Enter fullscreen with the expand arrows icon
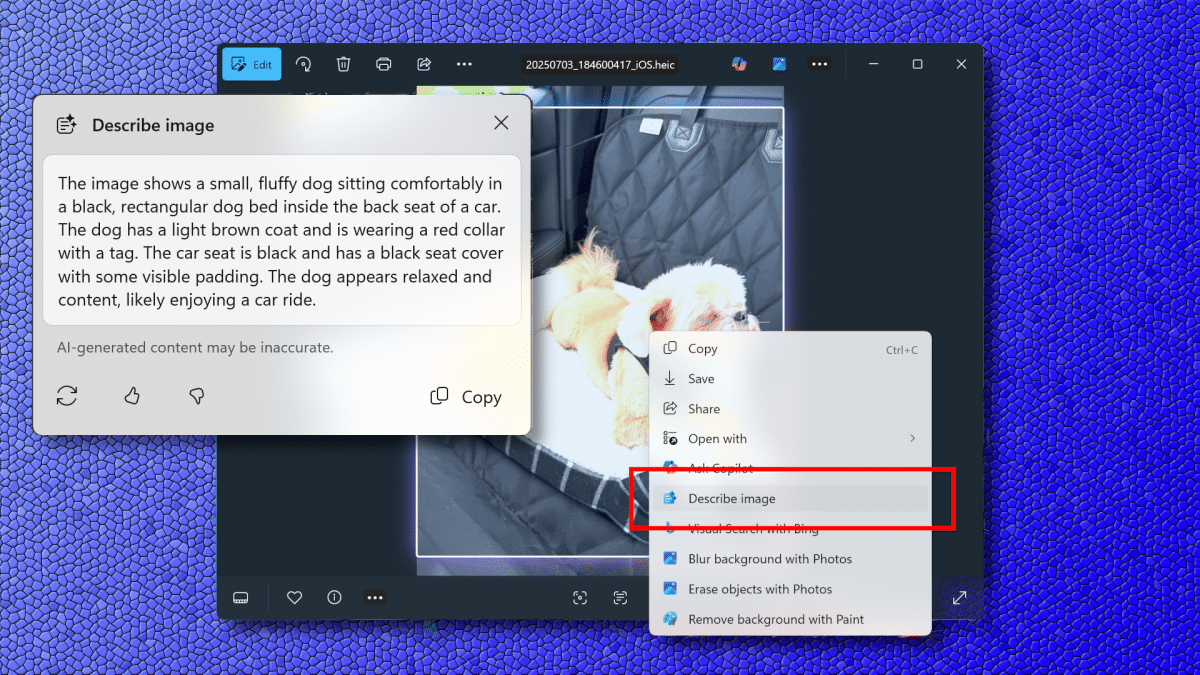 pos(959,598)
